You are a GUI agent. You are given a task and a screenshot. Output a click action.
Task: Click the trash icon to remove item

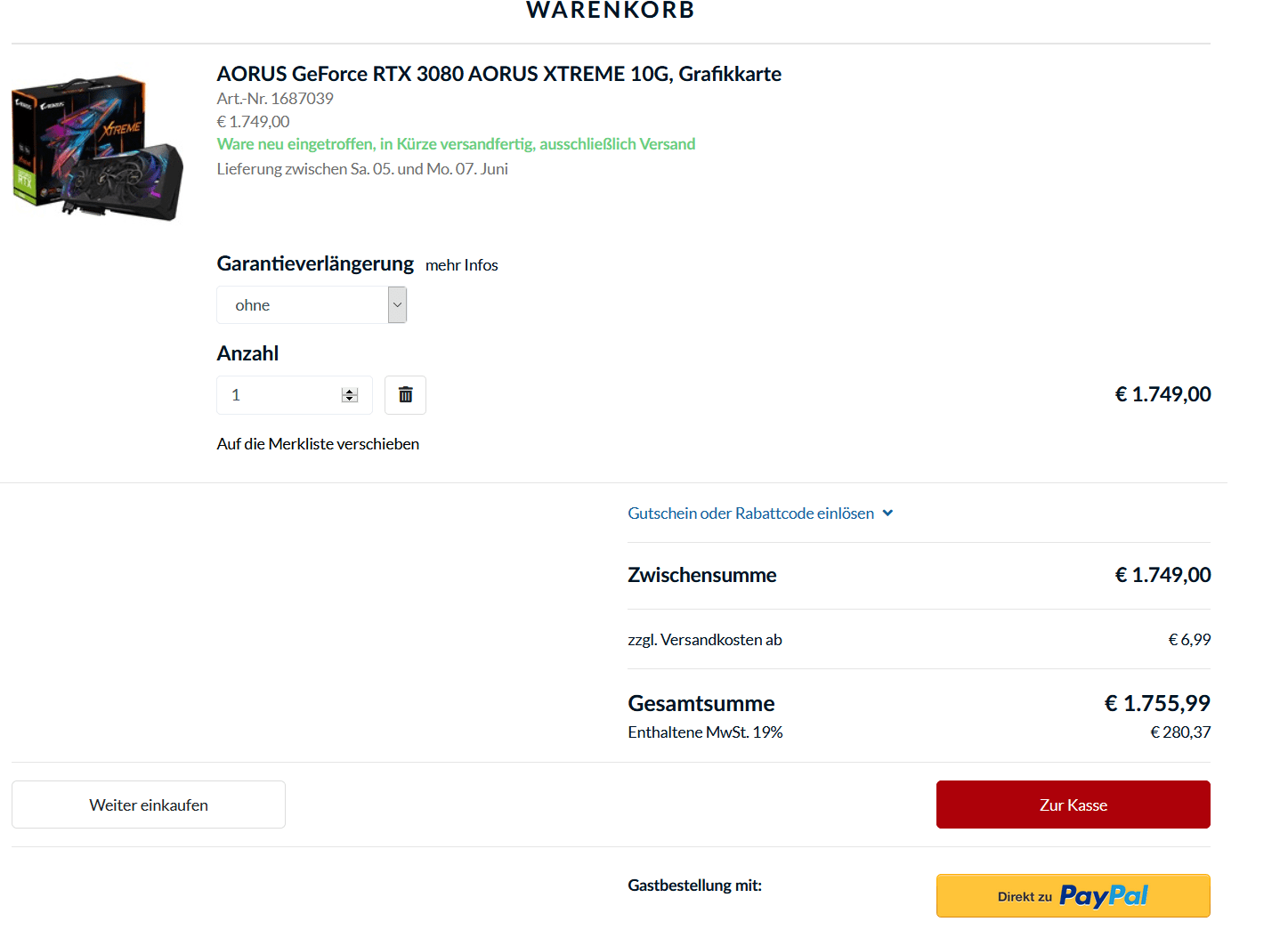click(405, 395)
